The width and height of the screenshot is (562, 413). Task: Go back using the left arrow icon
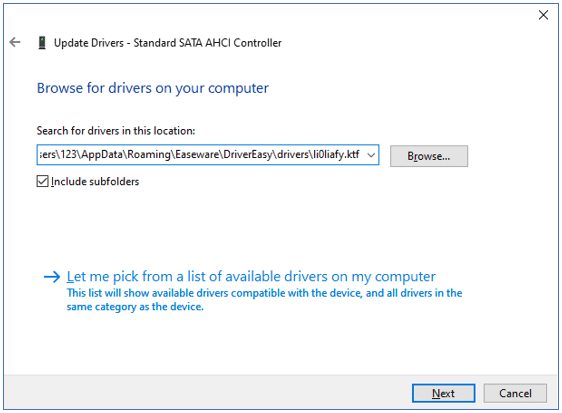point(15,42)
